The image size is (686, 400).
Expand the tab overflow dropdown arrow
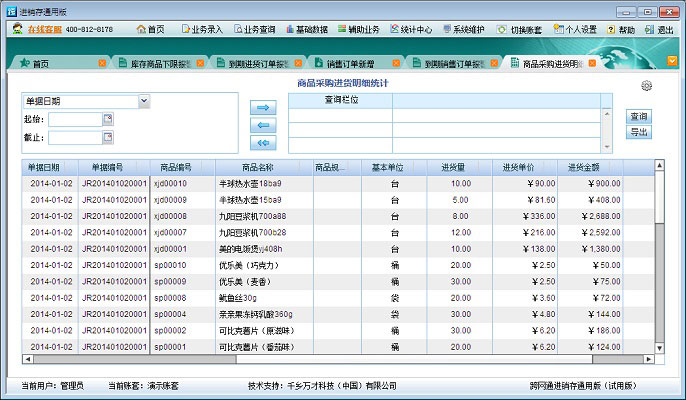click(x=673, y=61)
